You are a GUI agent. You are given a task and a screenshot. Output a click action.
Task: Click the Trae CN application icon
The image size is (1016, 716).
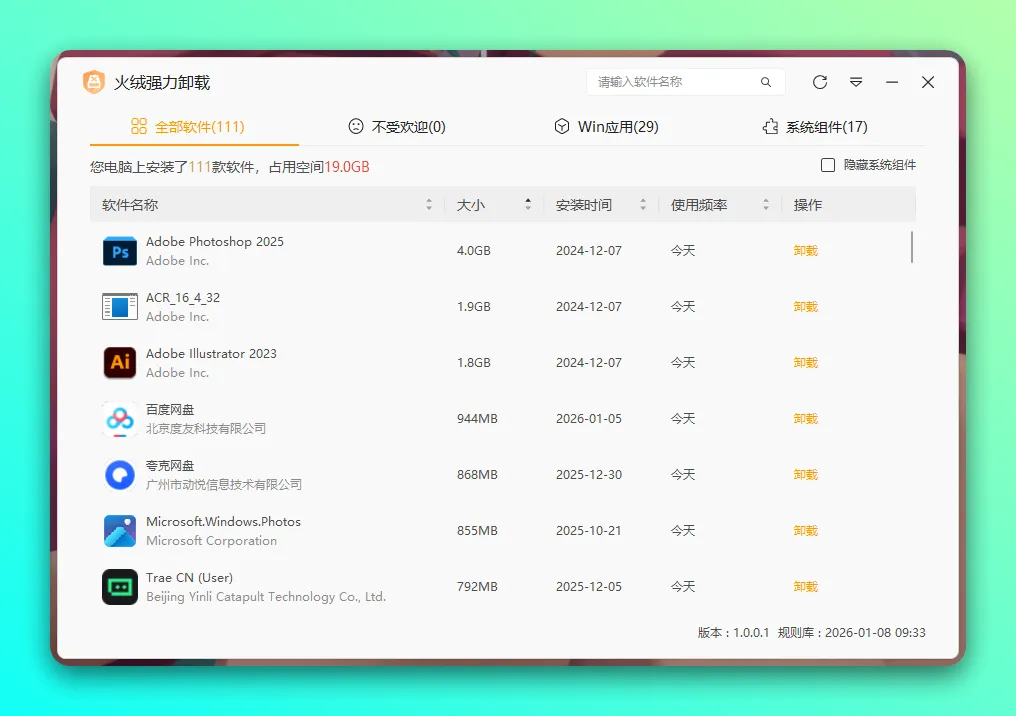[119, 586]
